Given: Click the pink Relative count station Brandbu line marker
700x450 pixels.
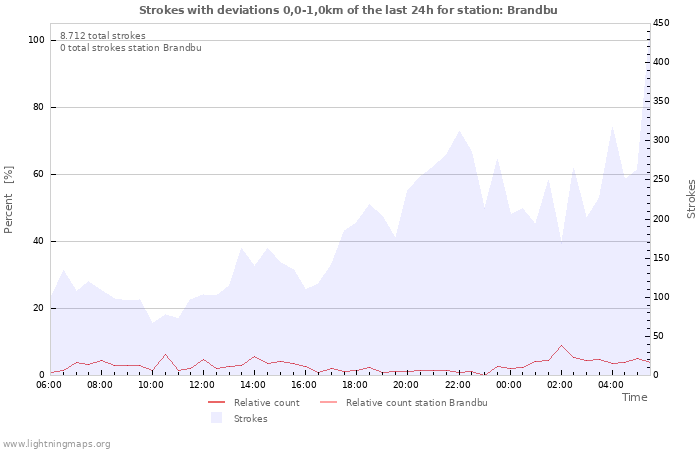Looking at the screenshot, I should coord(328,403).
